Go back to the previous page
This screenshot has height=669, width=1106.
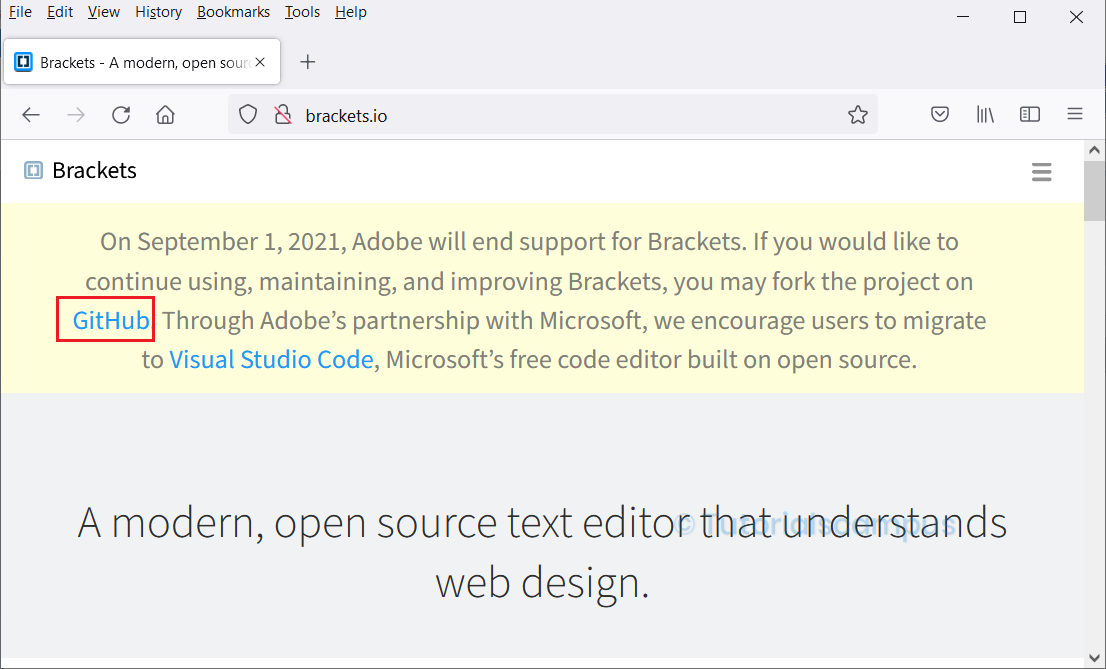(31, 115)
